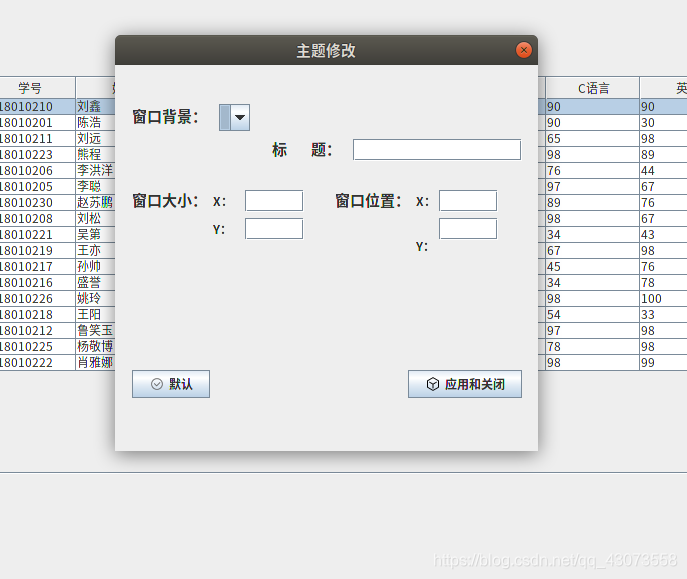
Task: Select student ID cell 18010219
Action: (x=38, y=251)
